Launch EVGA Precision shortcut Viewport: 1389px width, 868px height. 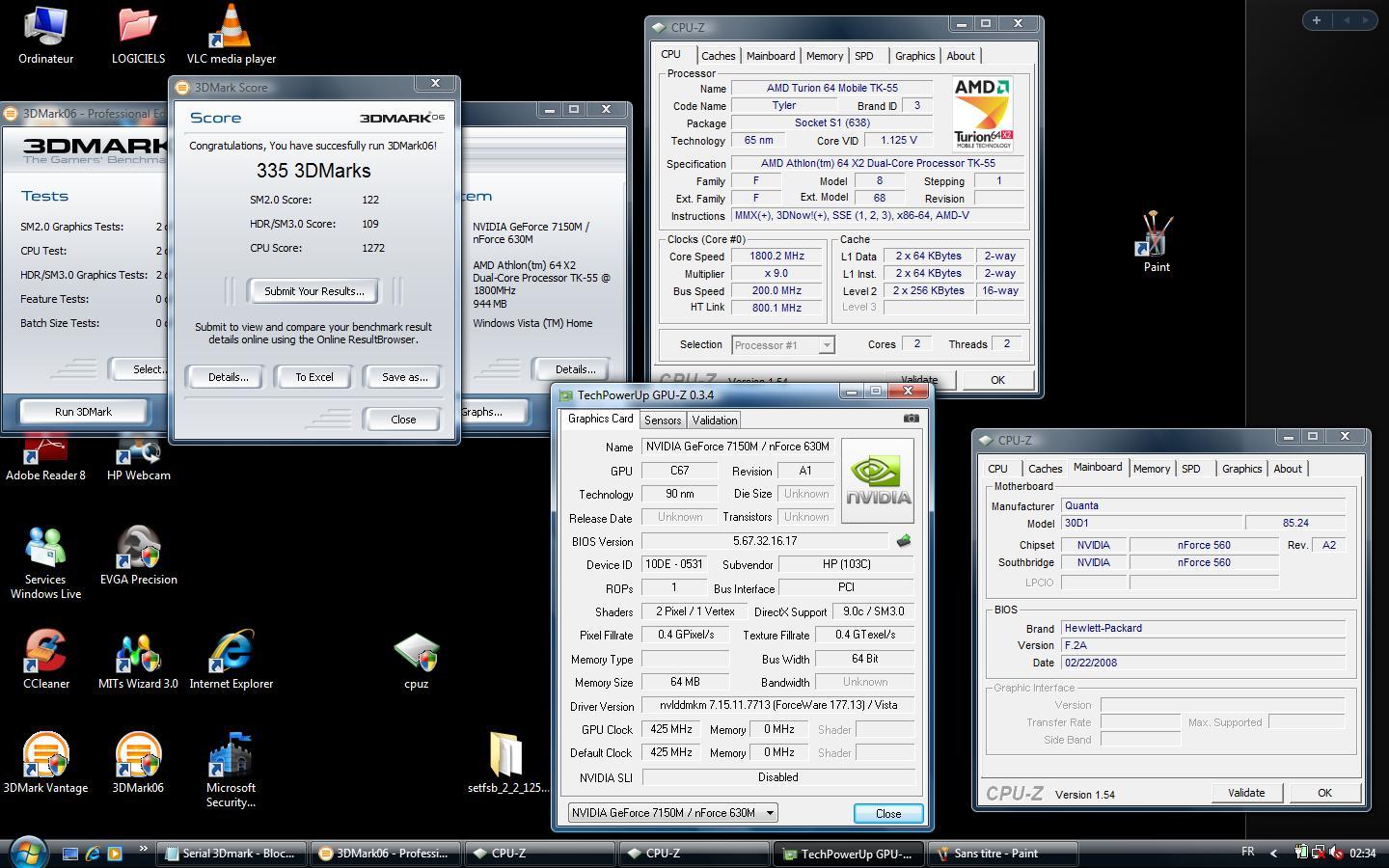(x=138, y=556)
